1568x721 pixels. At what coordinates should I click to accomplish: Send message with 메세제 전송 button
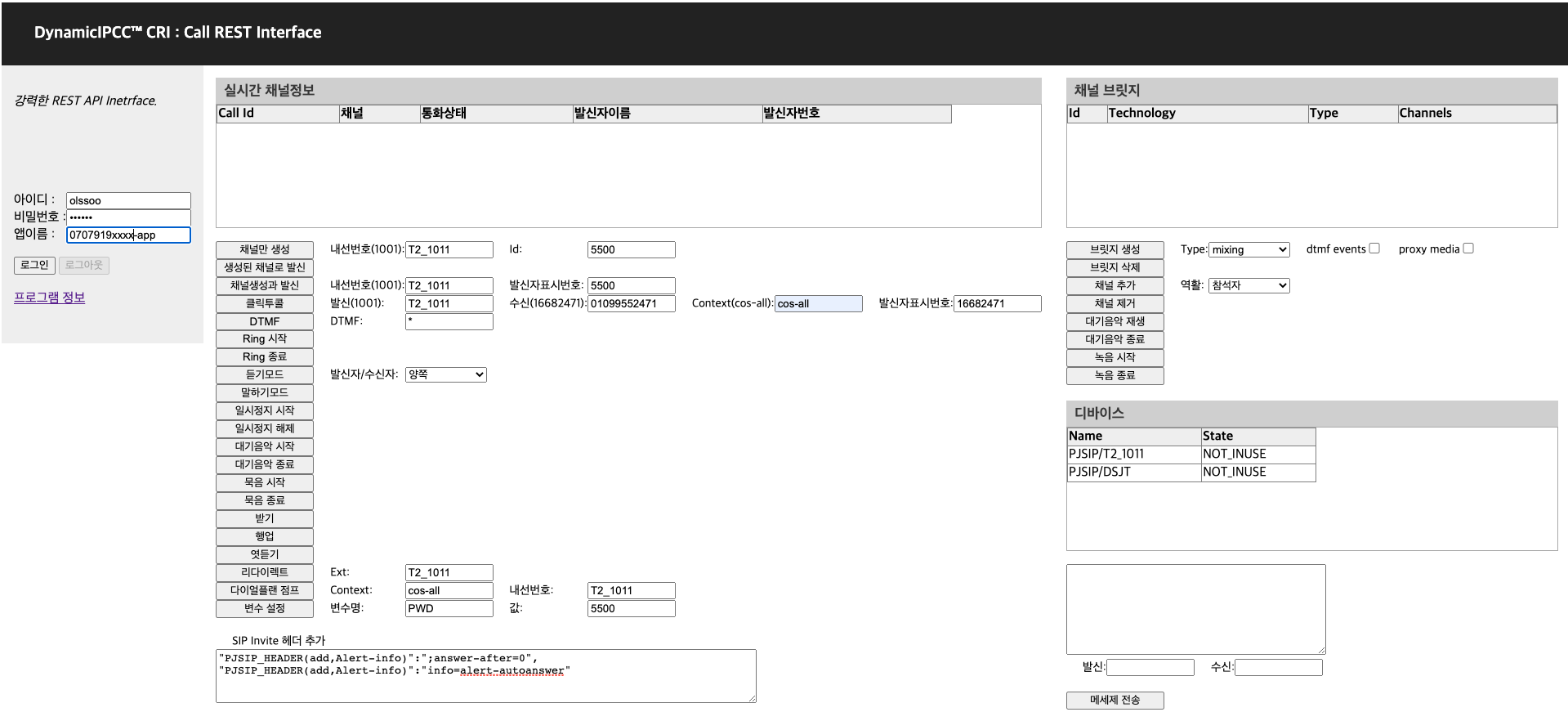pyautogui.click(x=1115, y=700)
